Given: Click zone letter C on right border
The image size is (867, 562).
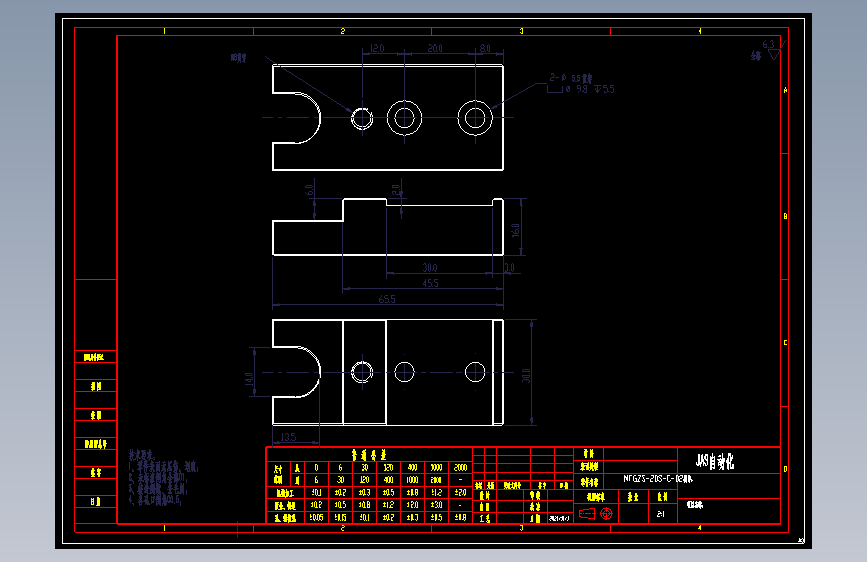Looking at the screenshot, I should [785, 343].
